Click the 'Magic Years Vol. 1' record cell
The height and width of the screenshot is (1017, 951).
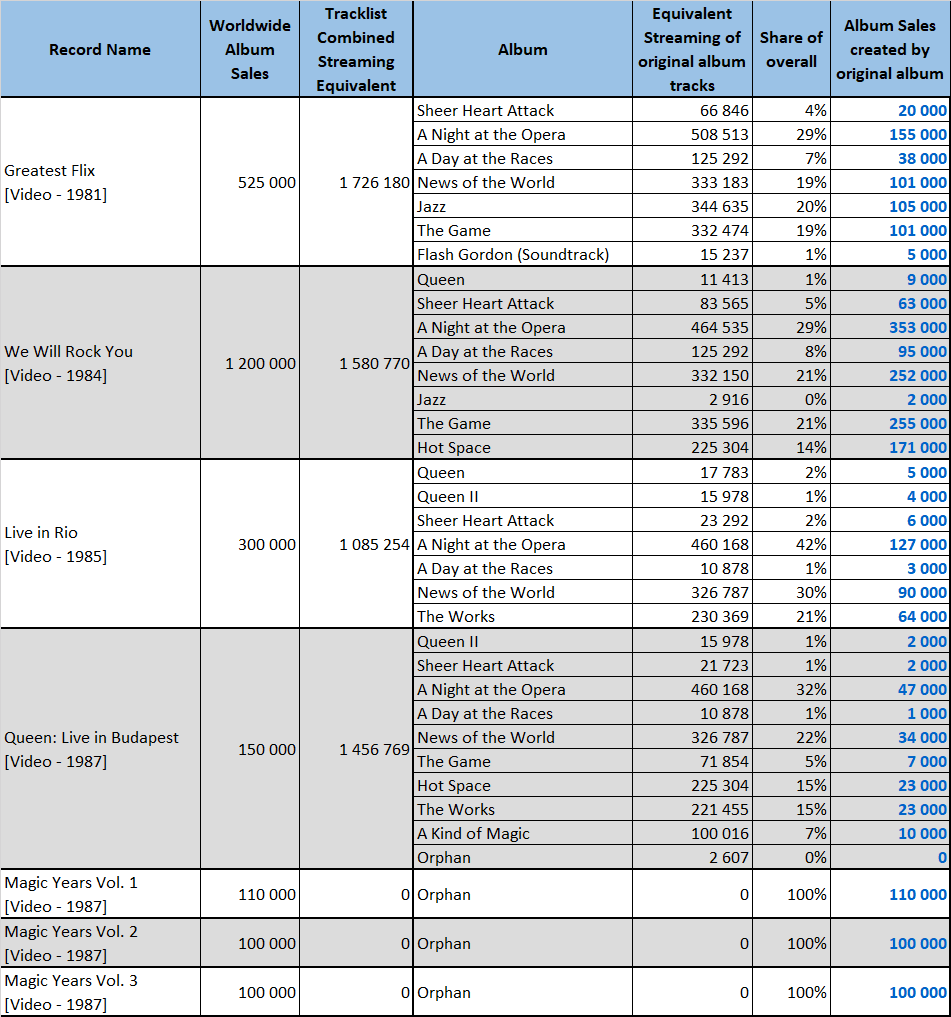click(x=100, y=894)
